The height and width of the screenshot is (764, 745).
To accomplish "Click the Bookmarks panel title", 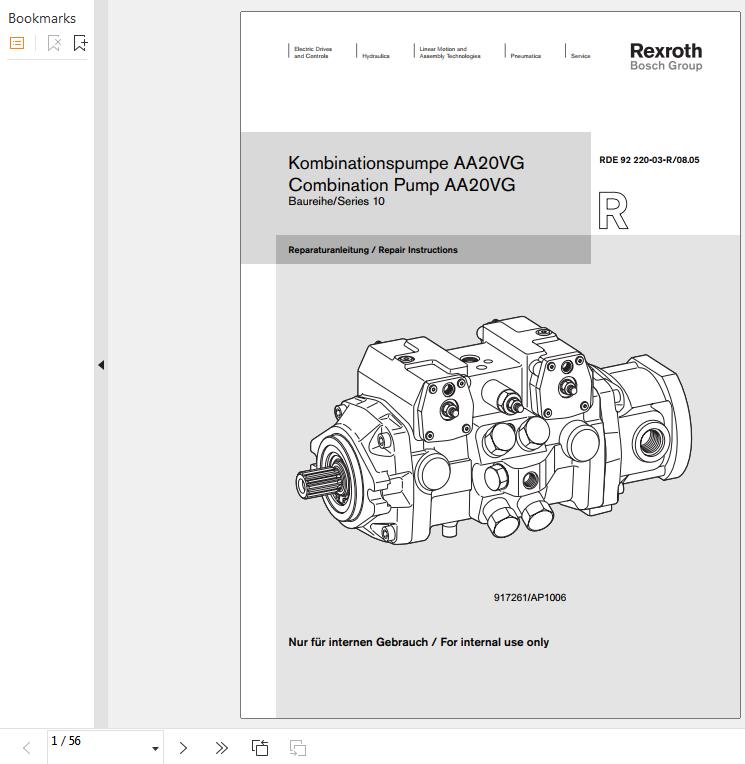I will pos(42,19).
